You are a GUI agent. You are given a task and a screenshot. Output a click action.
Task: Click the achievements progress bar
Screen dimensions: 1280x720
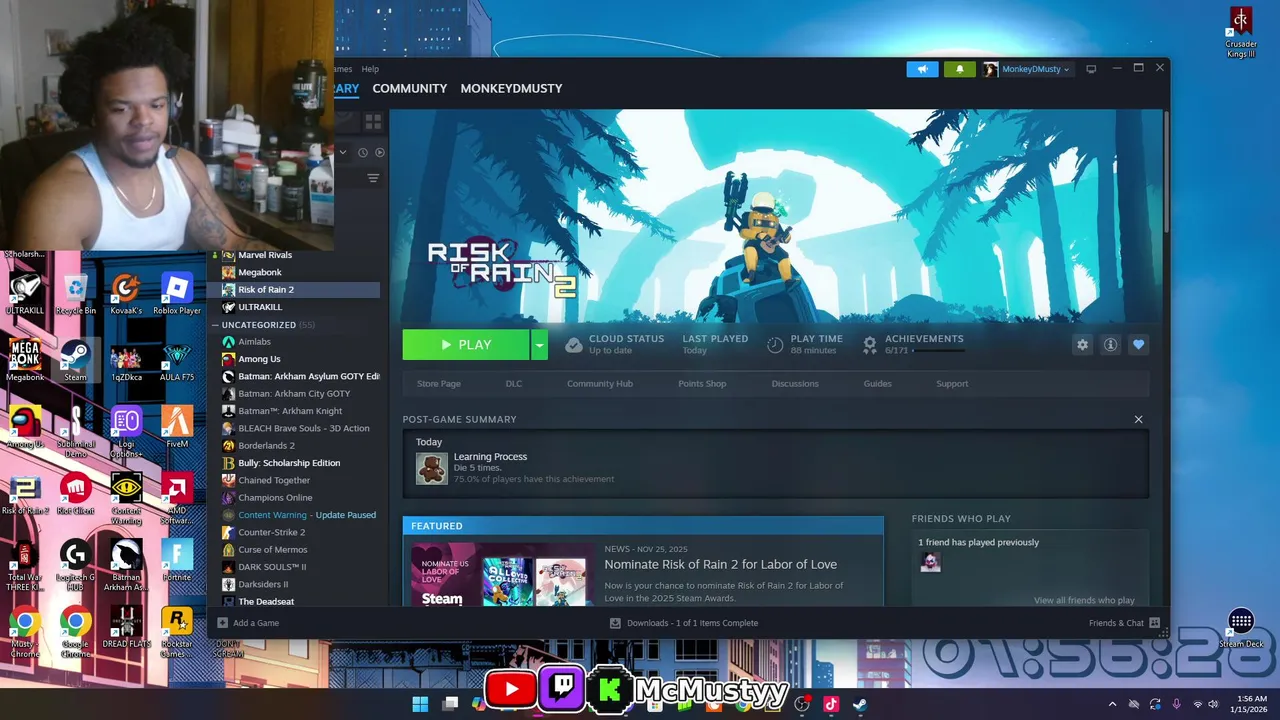click(937, 351)
